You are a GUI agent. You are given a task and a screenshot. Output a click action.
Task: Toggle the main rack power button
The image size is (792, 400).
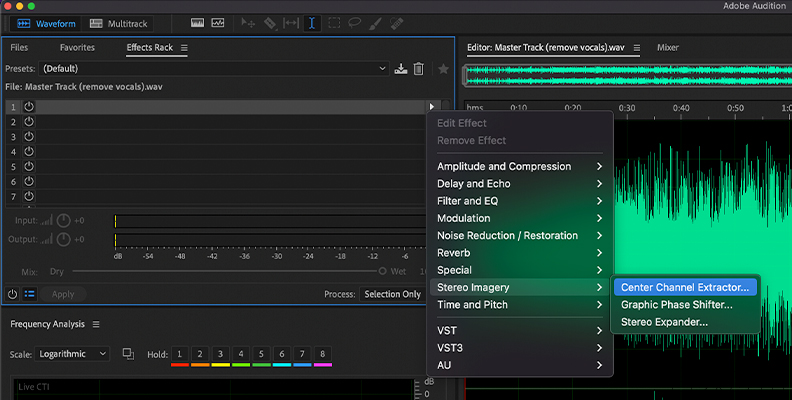tap(13, 294)
